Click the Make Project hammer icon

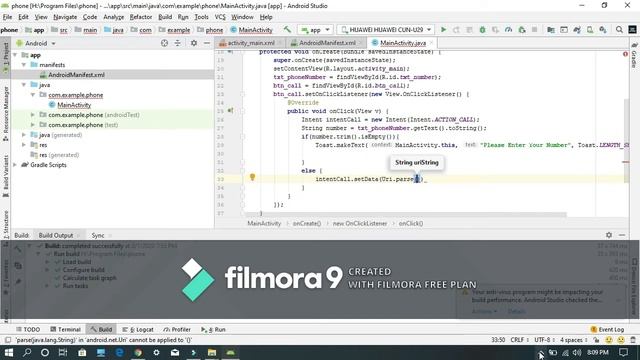coord(287,30)
